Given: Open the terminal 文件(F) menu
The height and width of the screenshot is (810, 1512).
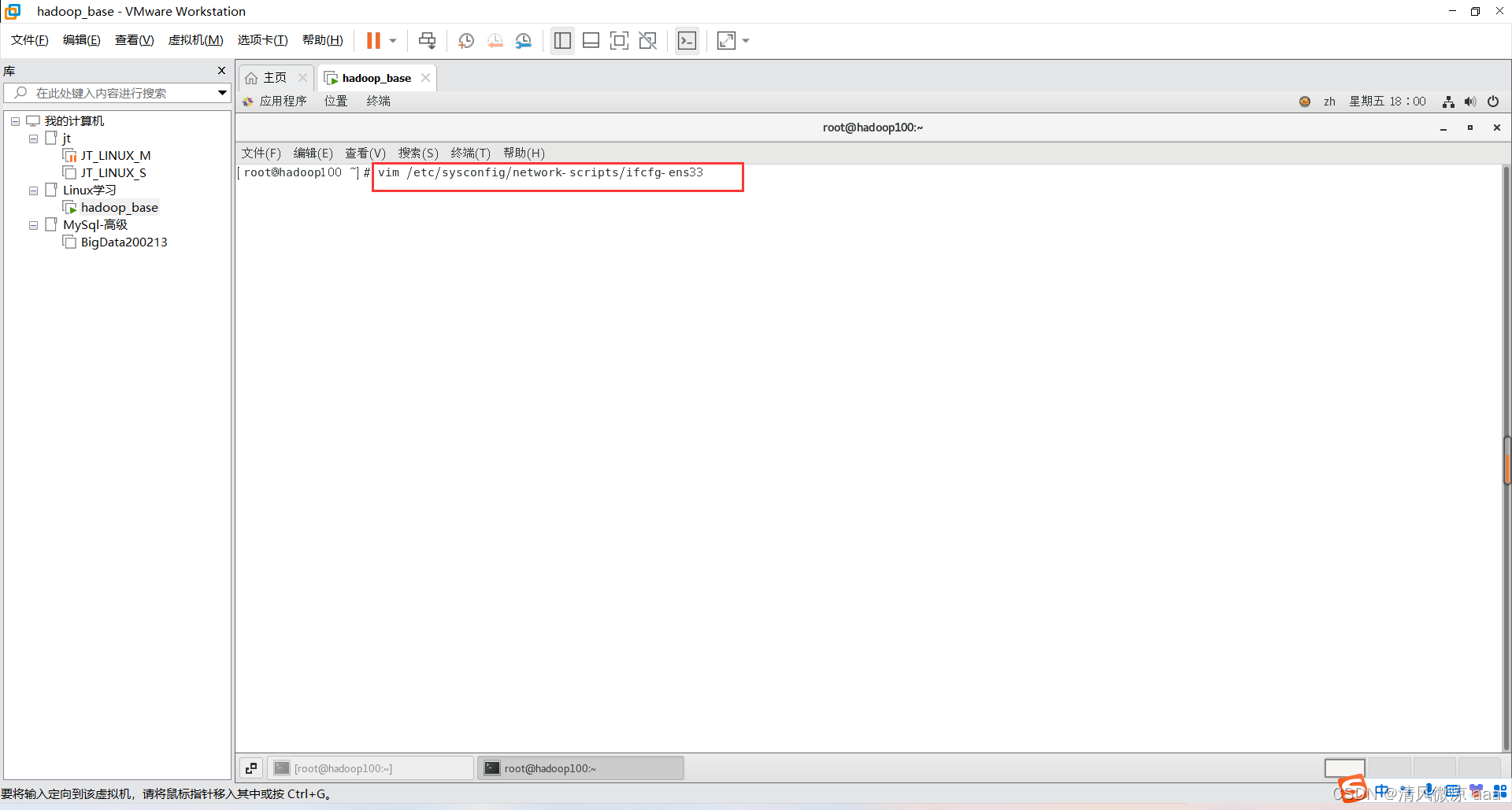Looking at the screenshot, I should click(261, 153).
